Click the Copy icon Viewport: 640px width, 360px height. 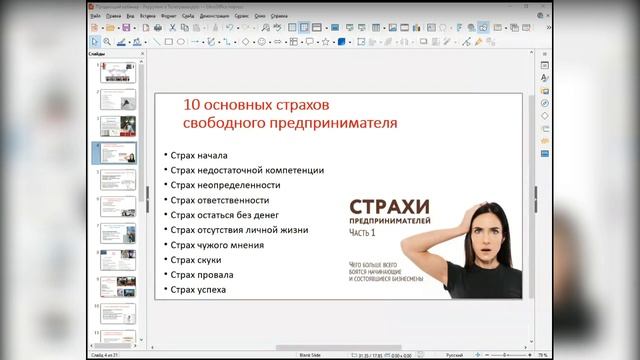[185, 27]
